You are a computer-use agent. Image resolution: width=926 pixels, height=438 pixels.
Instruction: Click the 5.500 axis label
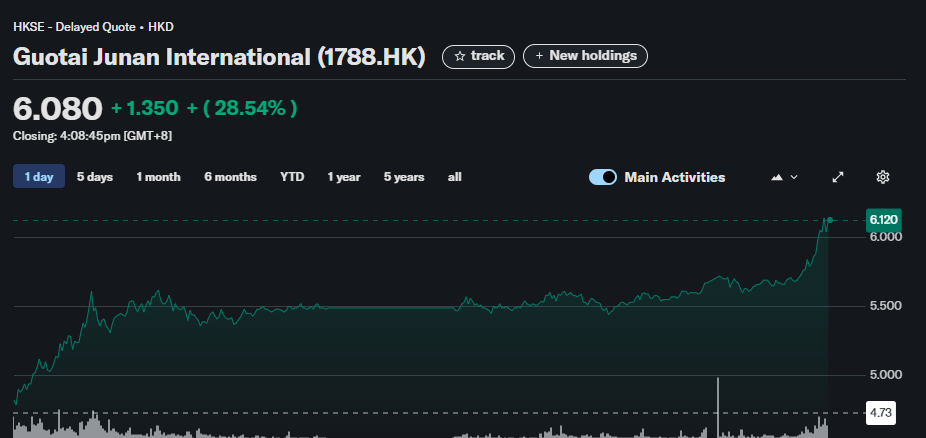pos(885,306)
